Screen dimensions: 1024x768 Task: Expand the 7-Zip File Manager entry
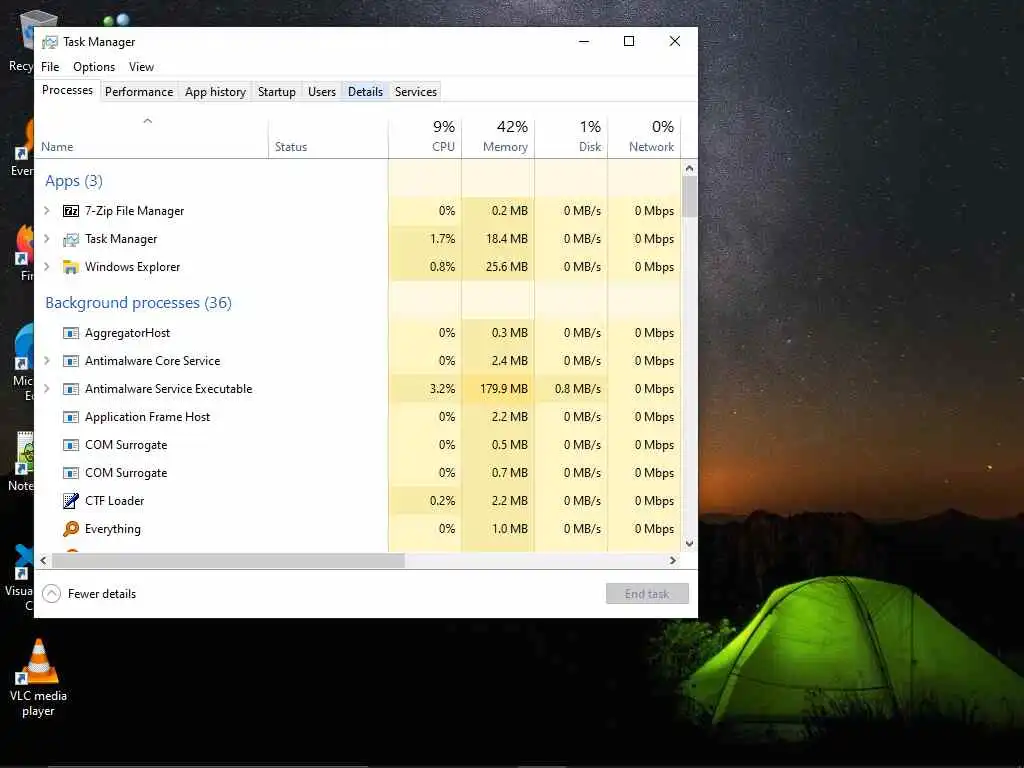[x=46, y=210]
